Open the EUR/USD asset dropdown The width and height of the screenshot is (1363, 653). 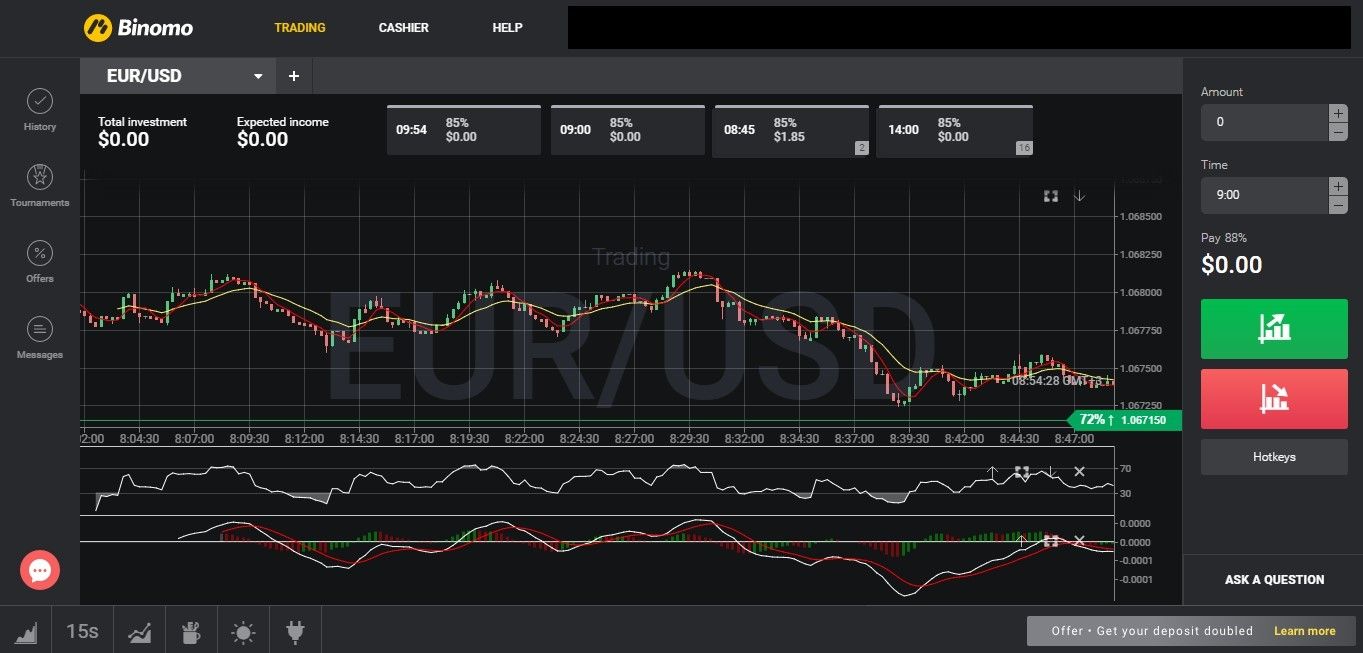pyautogui.click(x=178, y=76)
